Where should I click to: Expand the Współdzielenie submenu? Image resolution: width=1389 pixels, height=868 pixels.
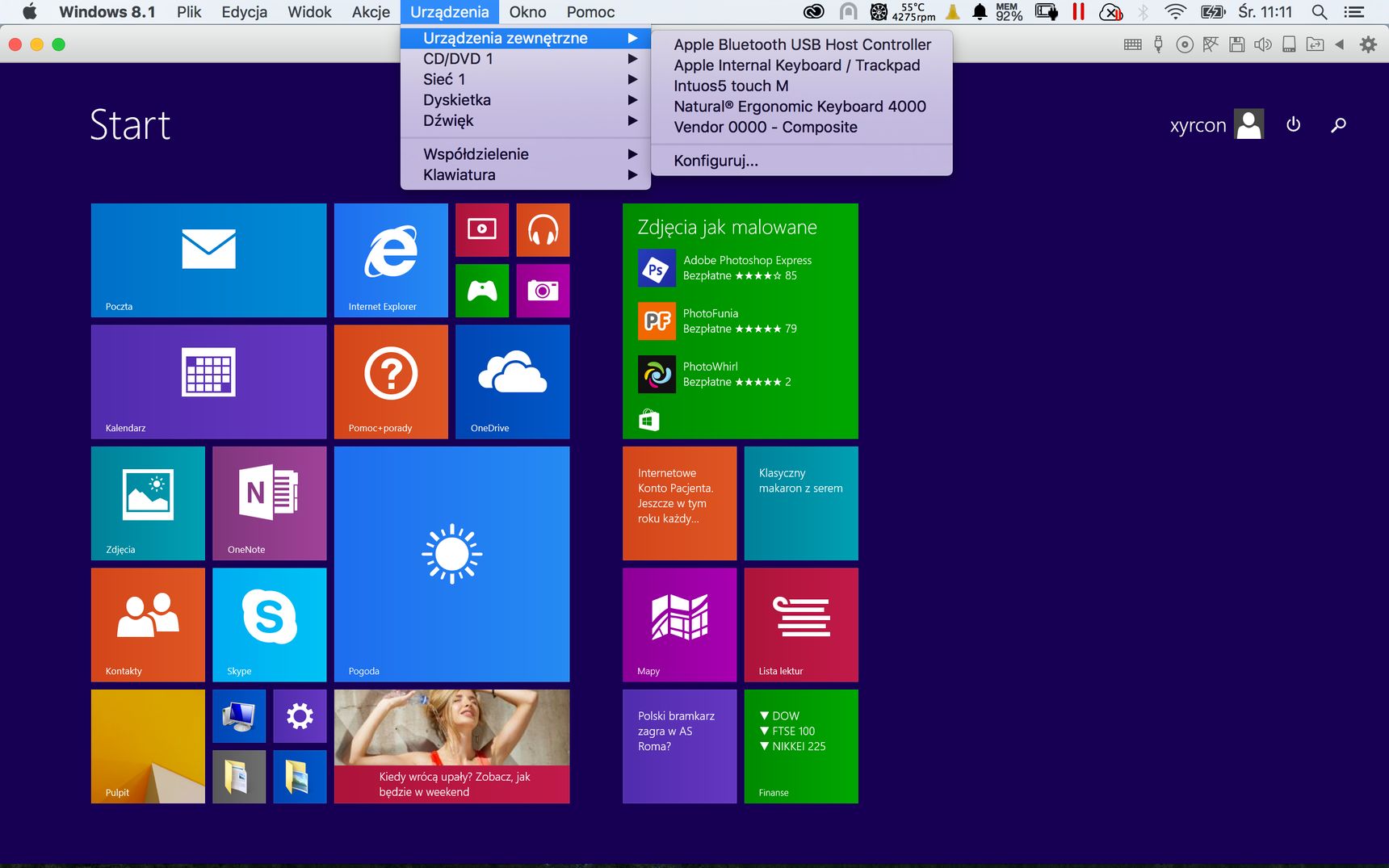[x=526, y=154]
